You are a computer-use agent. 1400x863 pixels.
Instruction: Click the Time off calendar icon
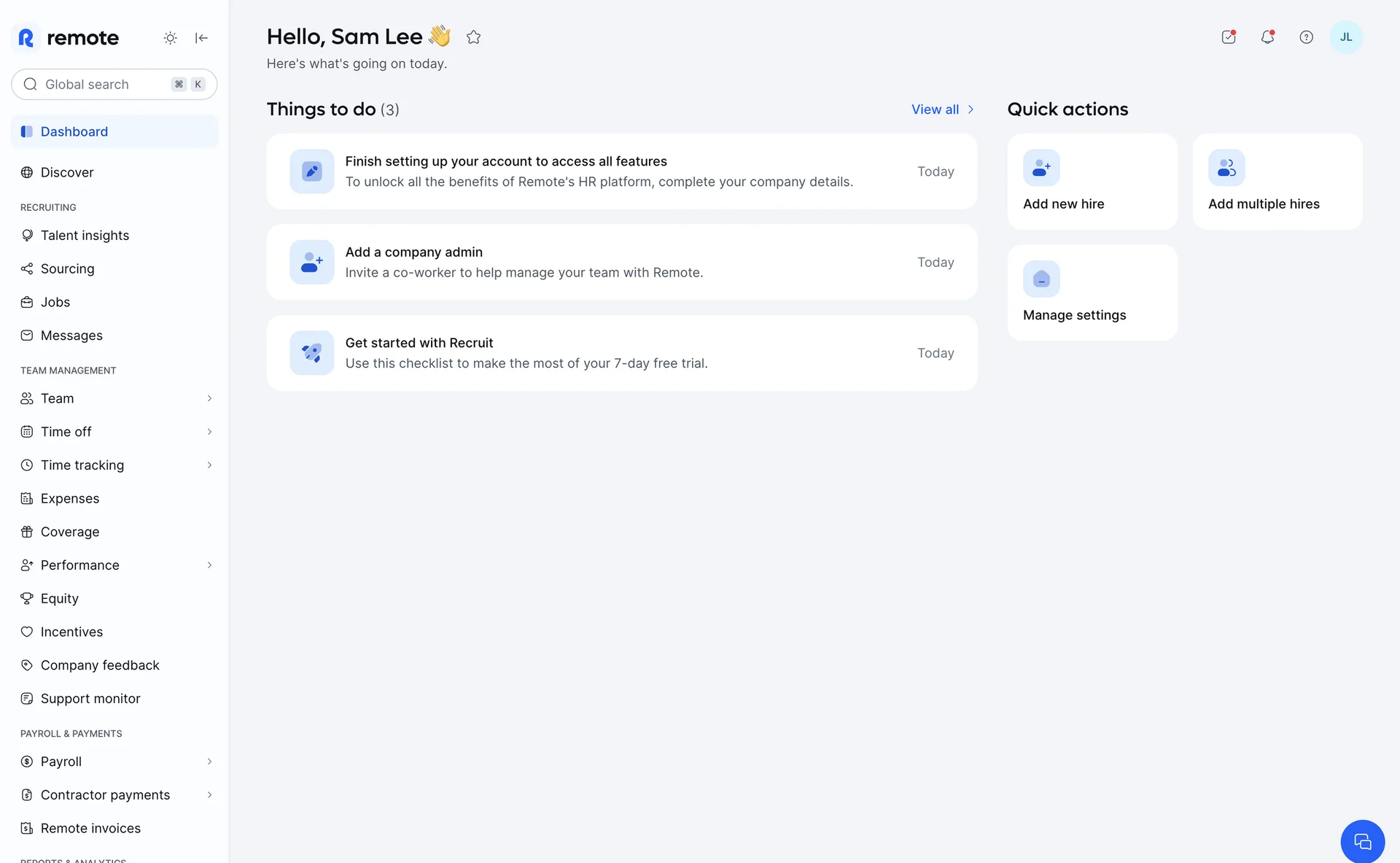[27, 432]
